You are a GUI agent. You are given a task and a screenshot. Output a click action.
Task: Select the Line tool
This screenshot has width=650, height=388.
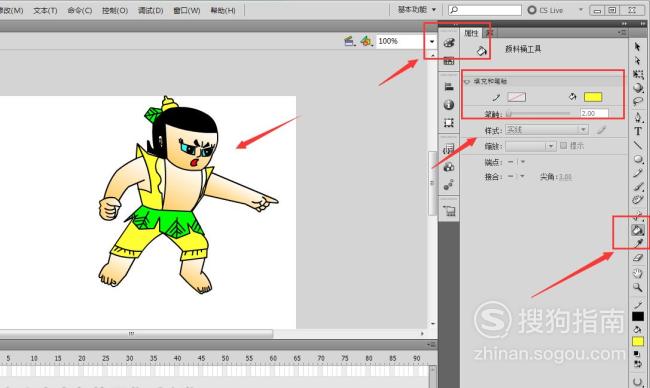638,145
